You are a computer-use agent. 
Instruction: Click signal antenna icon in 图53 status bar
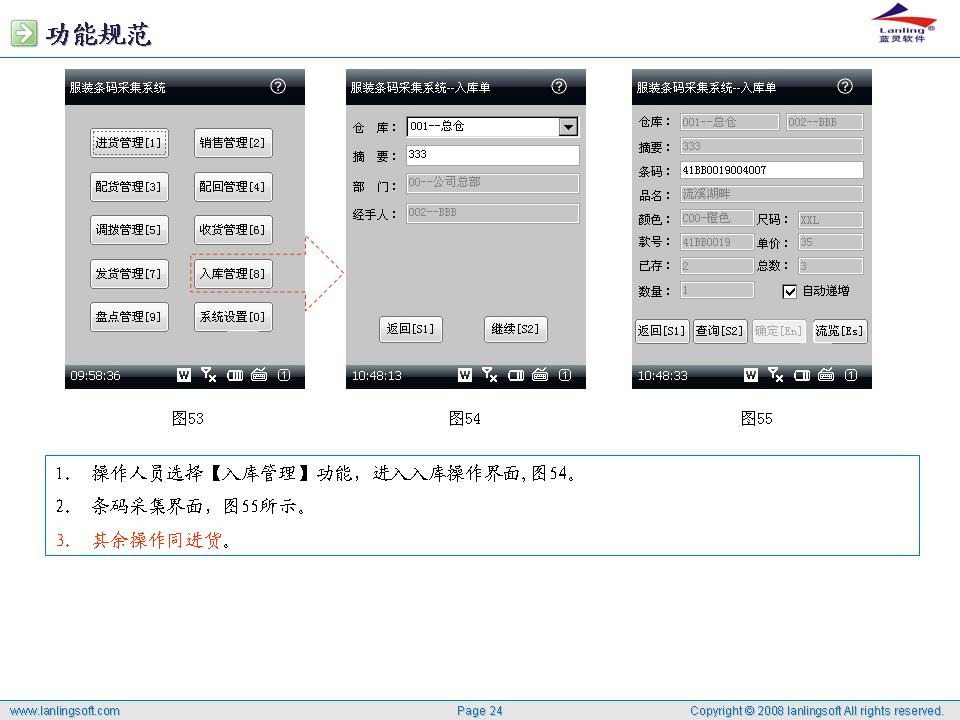point(209,374)
